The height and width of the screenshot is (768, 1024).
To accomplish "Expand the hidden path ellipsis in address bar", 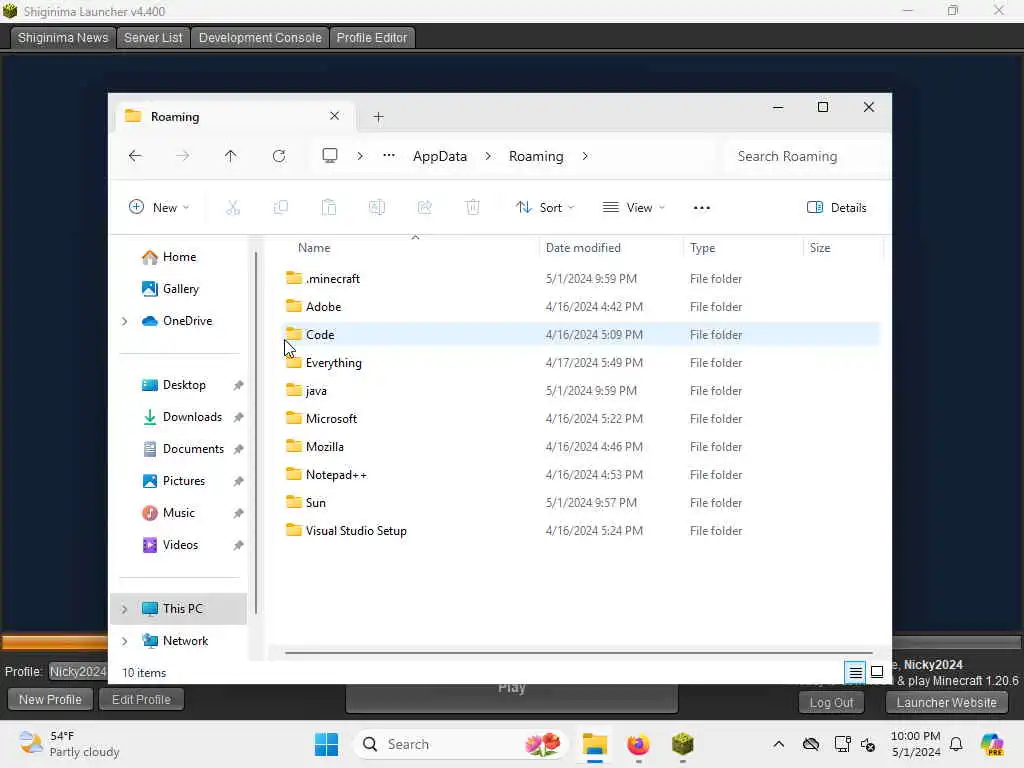I will tap(389, 155).
